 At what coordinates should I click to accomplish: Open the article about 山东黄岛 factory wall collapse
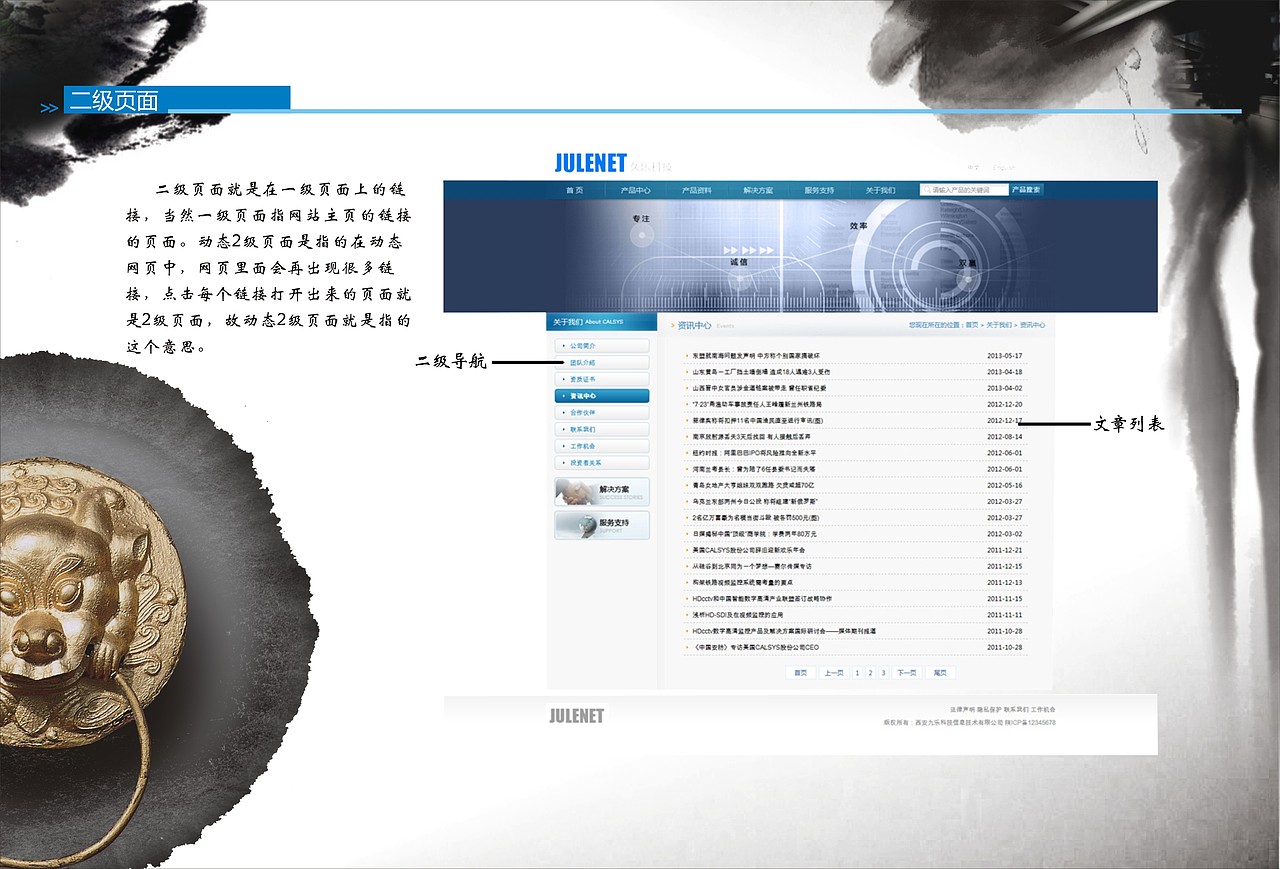pyautogui.click(x=761, y=372)
